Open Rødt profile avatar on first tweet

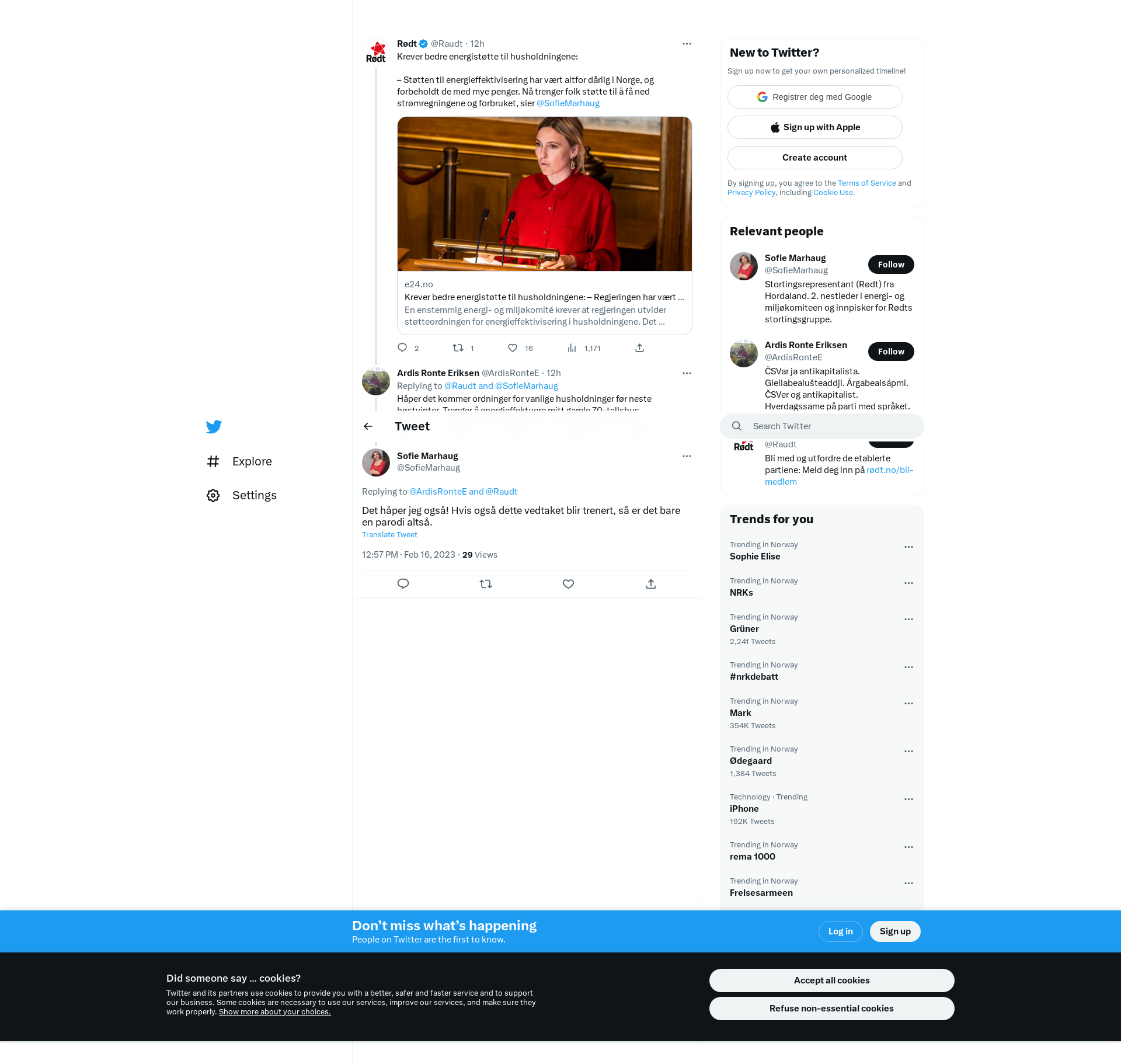[x=376, y=53]
